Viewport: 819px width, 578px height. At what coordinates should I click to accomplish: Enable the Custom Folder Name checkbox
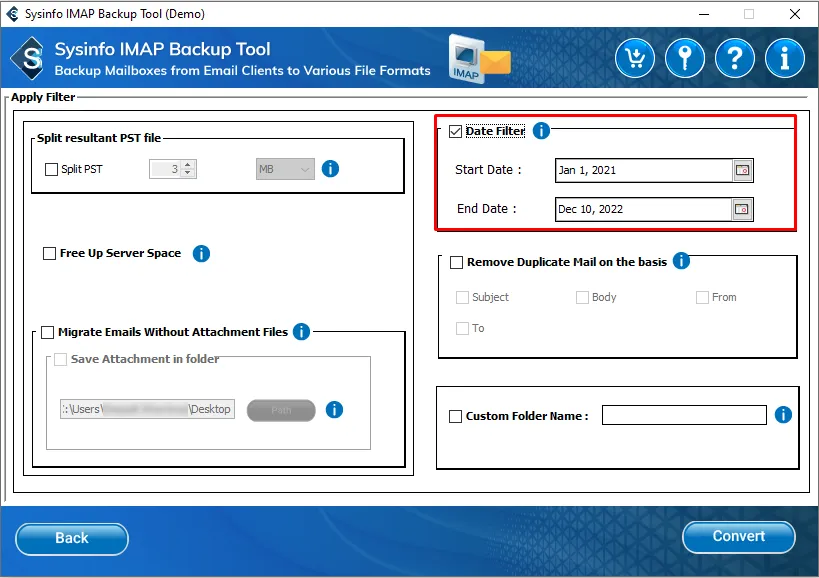pos(455,416)
